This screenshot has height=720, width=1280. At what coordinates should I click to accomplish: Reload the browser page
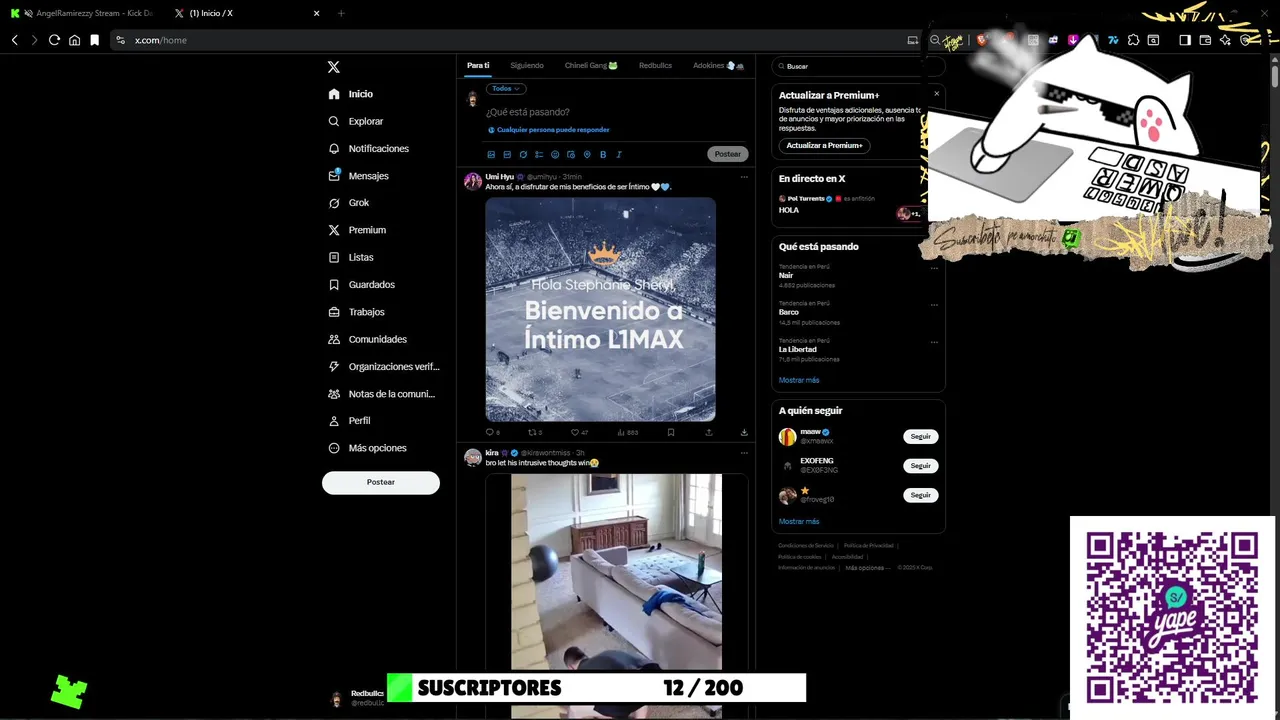(54, 40)
